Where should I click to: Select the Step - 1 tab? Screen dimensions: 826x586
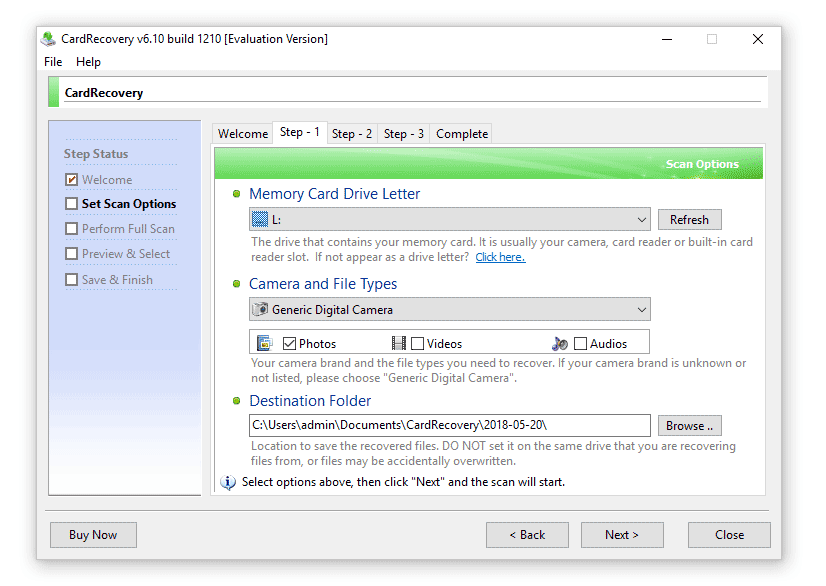[x=300, y=132]
